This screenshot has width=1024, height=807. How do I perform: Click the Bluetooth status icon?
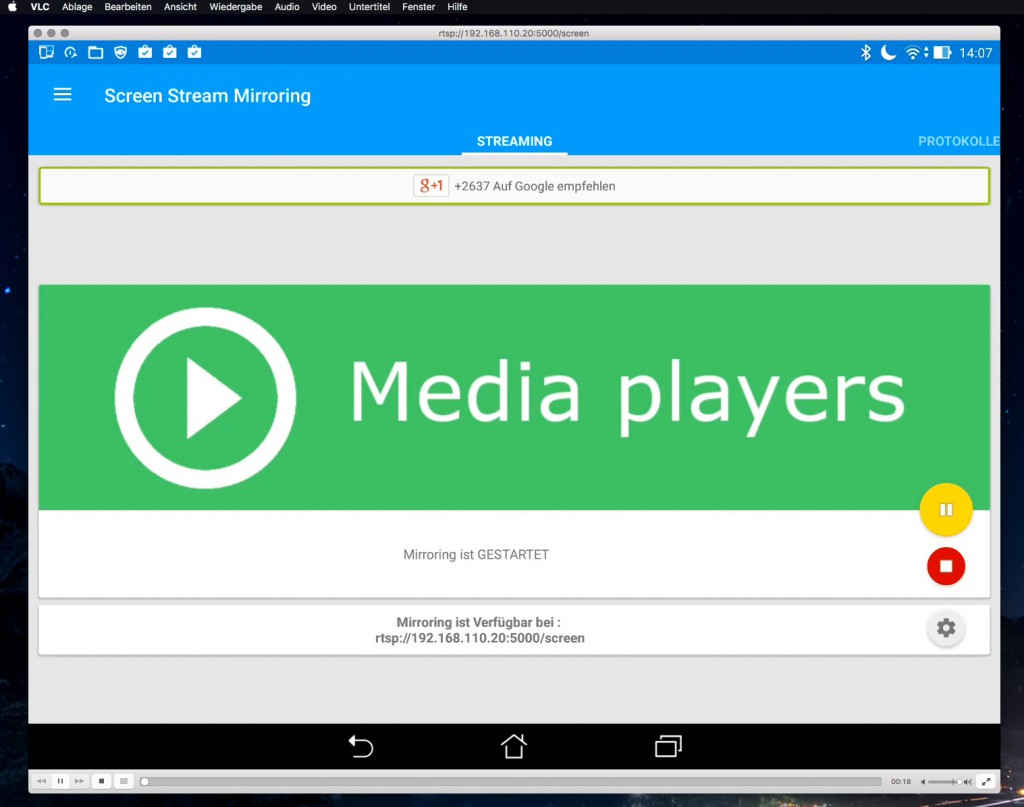[865, 52]
